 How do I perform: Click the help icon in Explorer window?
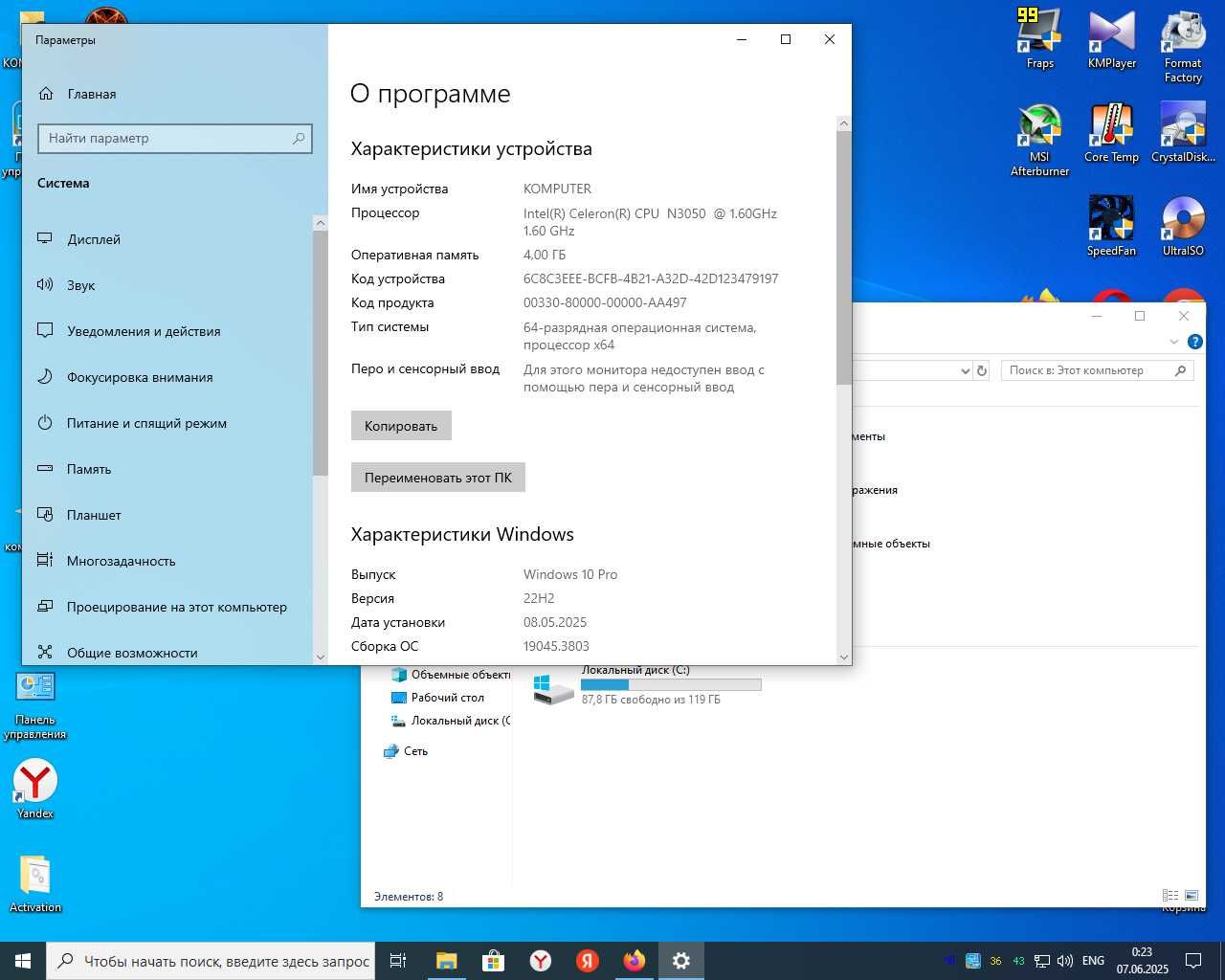point(1194,342)
